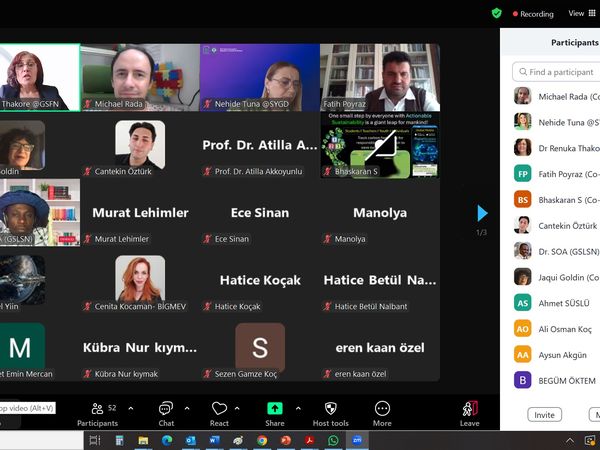Go to next gallery page arrow
This screenshot has height=450, width=600.
[x=482, y=213]
